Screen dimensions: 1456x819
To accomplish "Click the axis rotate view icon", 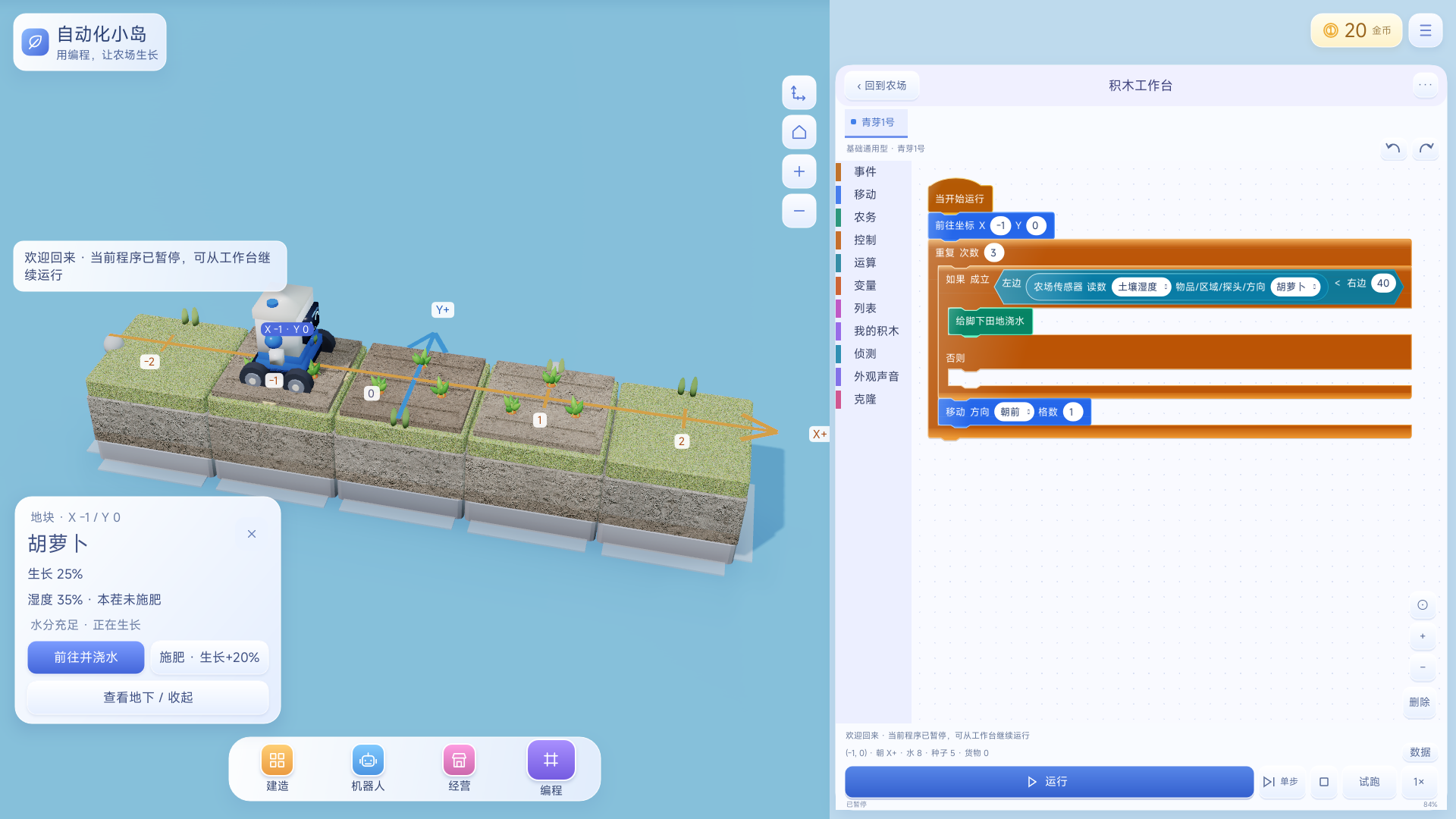I will click(x=799, y=93).
